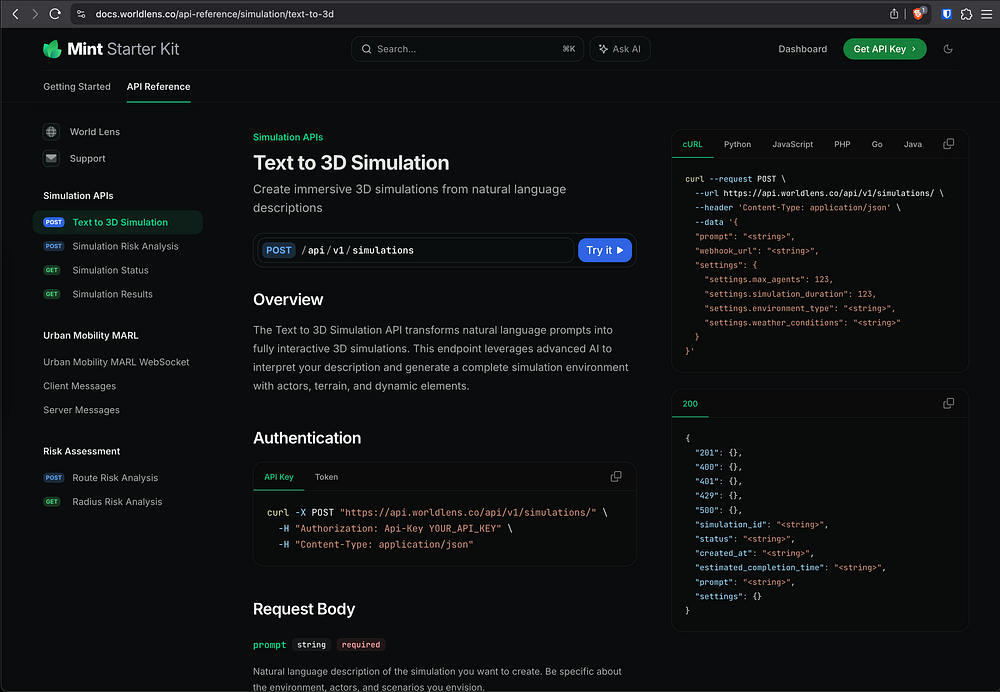Click the Request Body heading
This screenshot has height=692, width=1000.
pos(304,609)
